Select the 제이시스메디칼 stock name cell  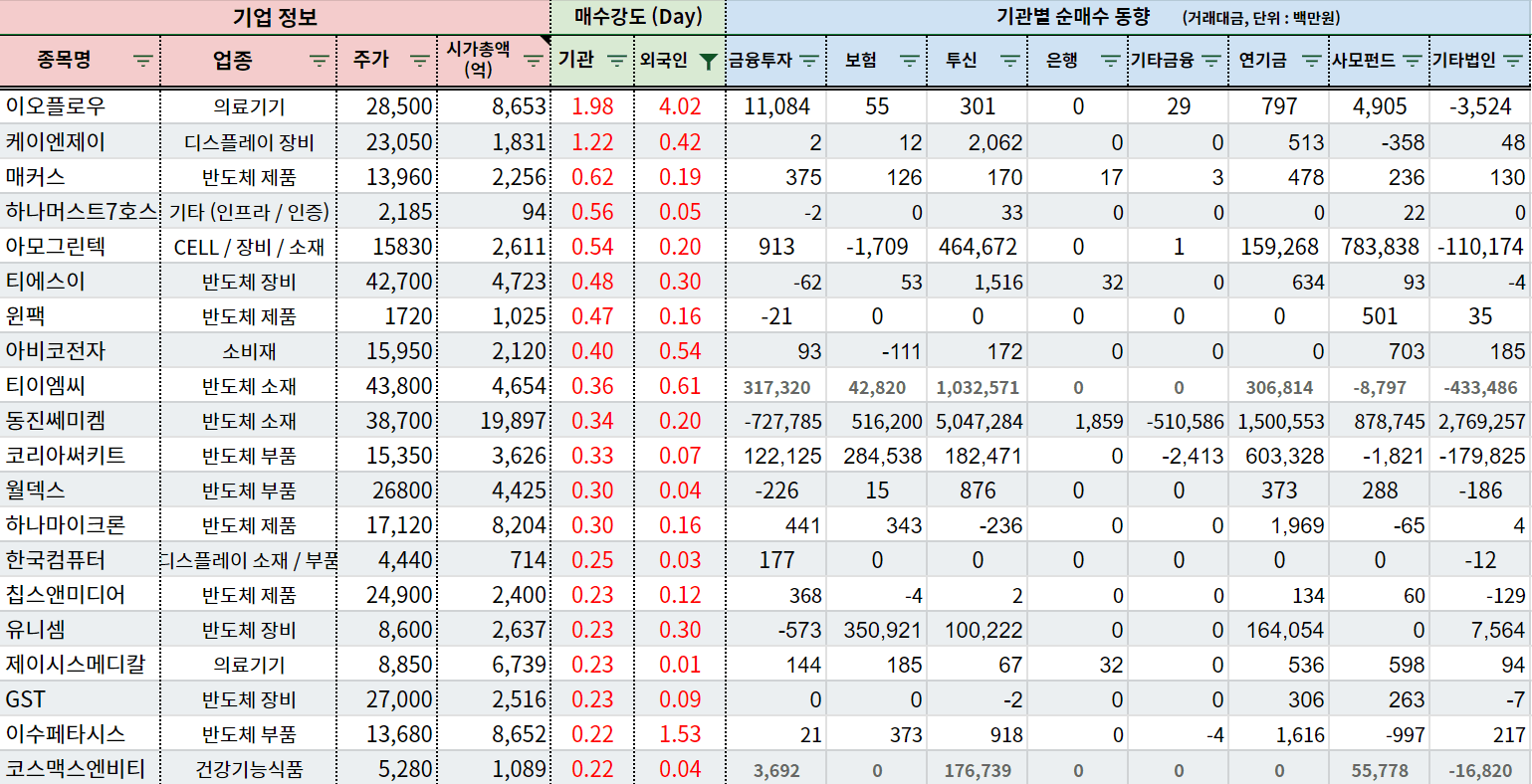pos(79,664)
